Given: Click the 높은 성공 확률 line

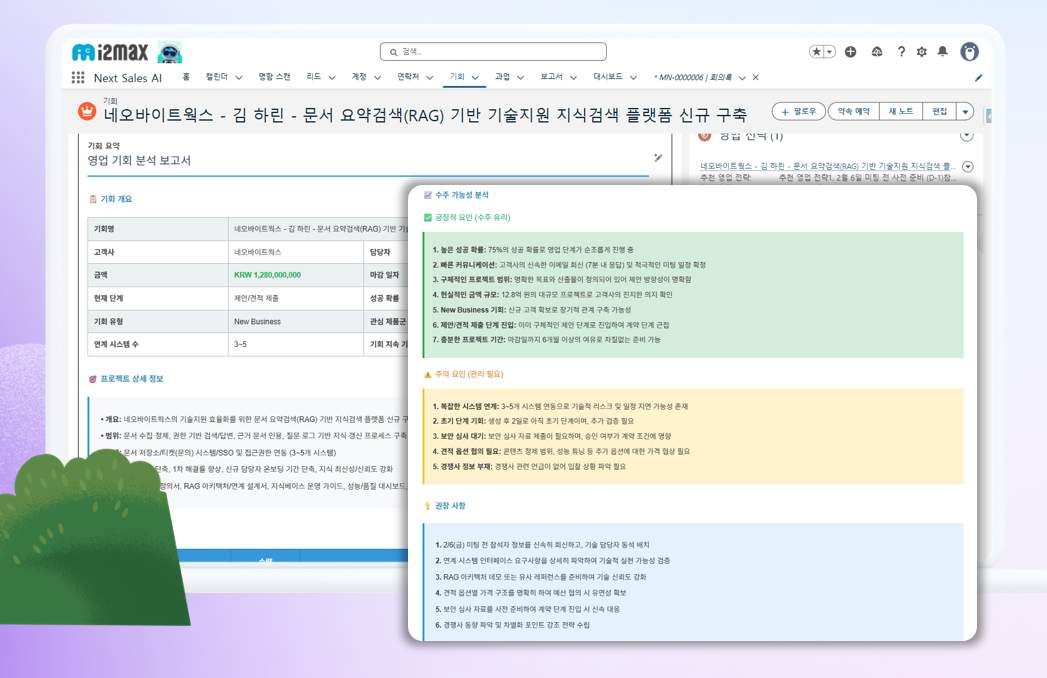Looking at the screenshot, I should point(533,250).
